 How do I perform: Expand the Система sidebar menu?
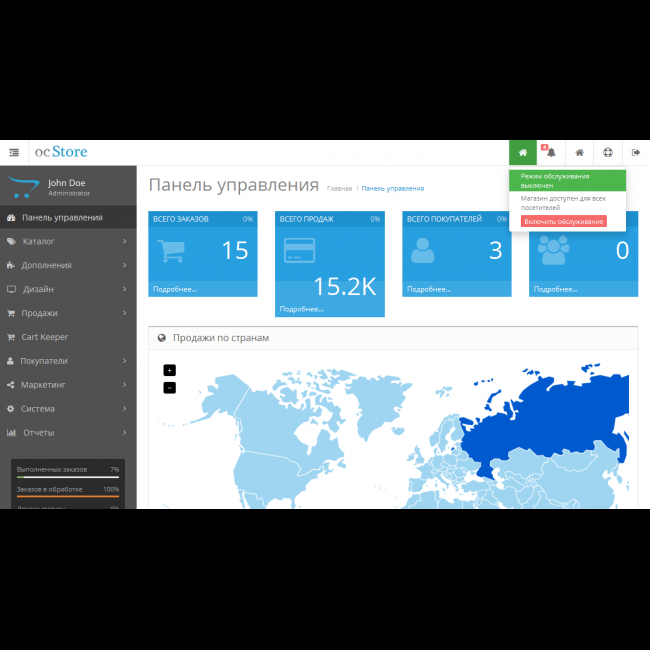[x=67, y=409]
